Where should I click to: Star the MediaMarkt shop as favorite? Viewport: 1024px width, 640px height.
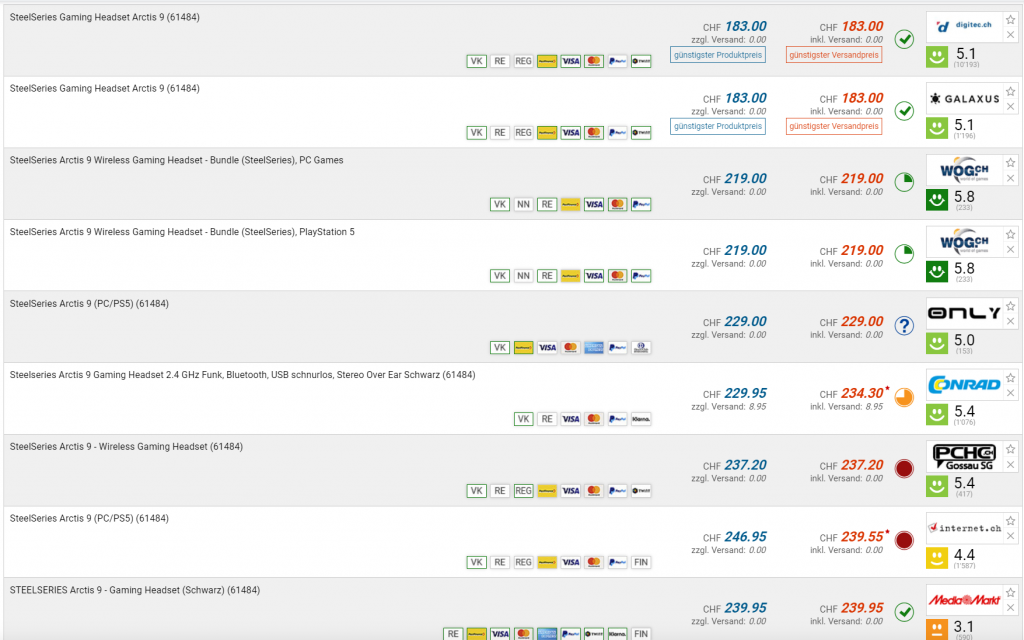[1010, 592]
